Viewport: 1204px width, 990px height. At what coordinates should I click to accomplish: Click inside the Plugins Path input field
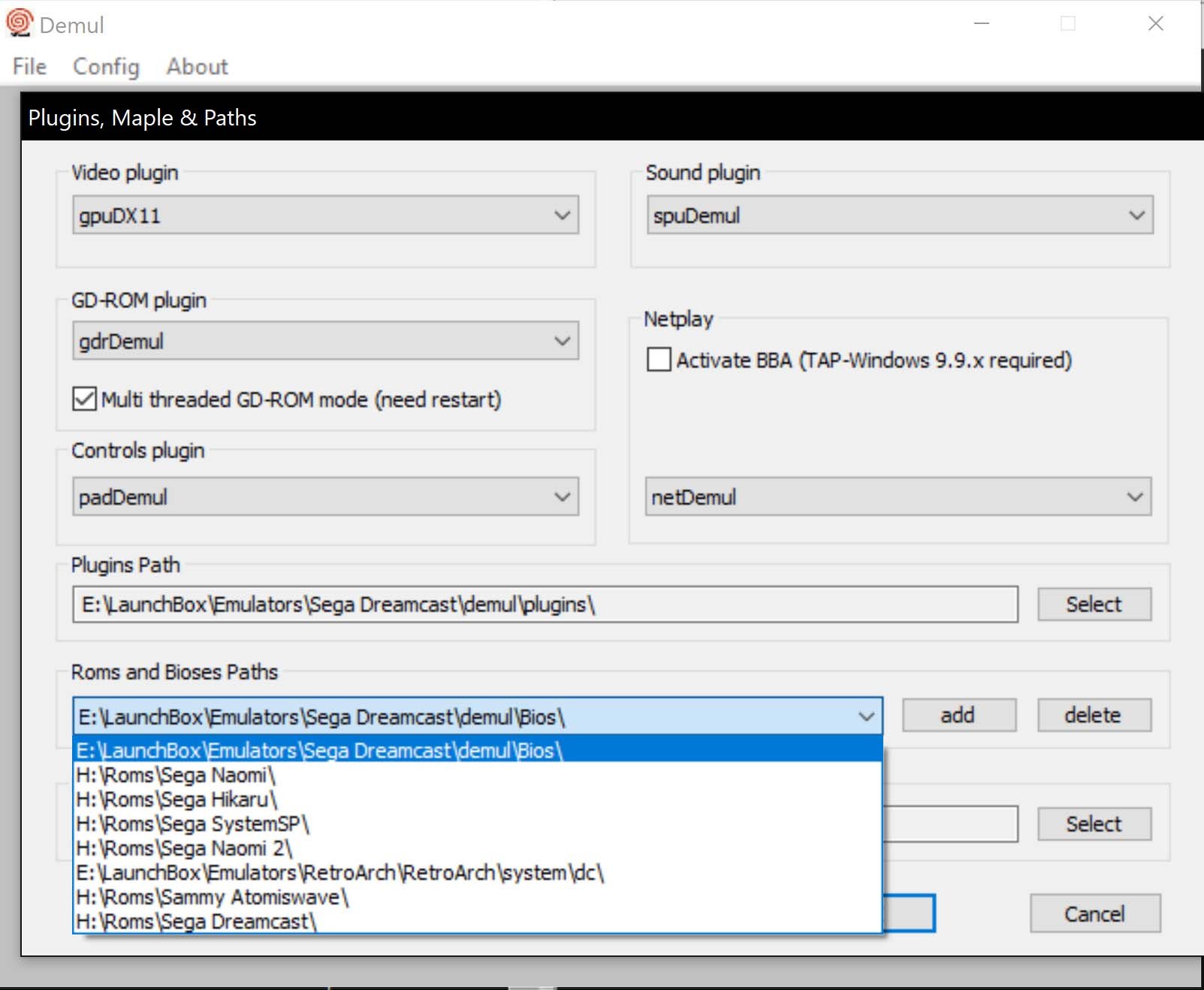coord(545,604)
